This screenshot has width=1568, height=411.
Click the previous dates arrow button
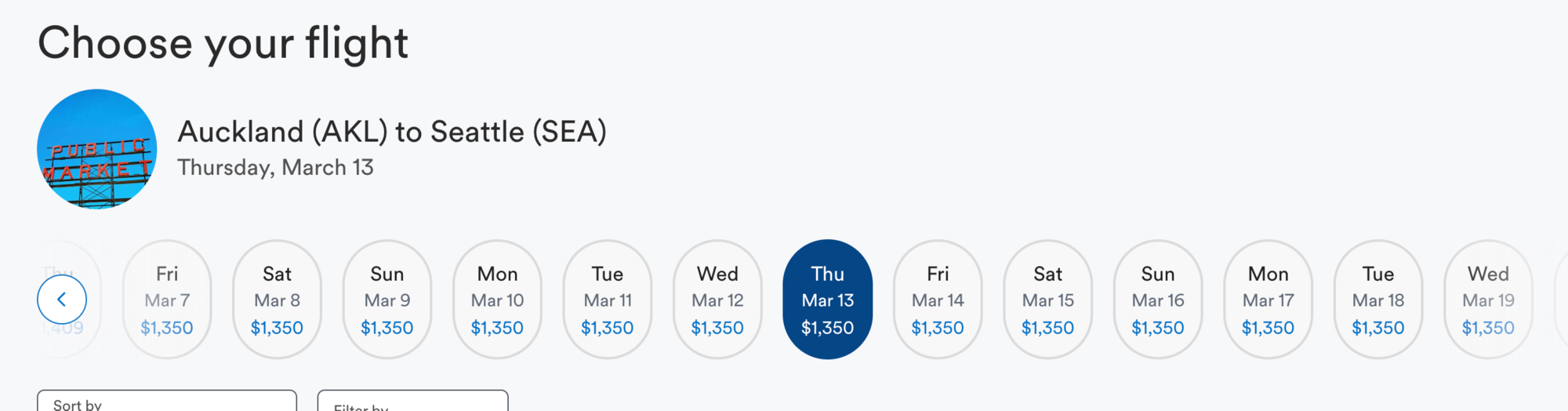[61, 299]
